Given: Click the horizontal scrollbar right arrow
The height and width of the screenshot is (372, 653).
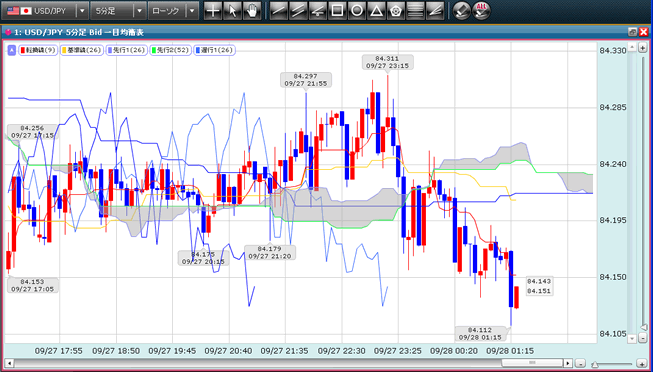Looking at the screenshot, I should point(567,363).
